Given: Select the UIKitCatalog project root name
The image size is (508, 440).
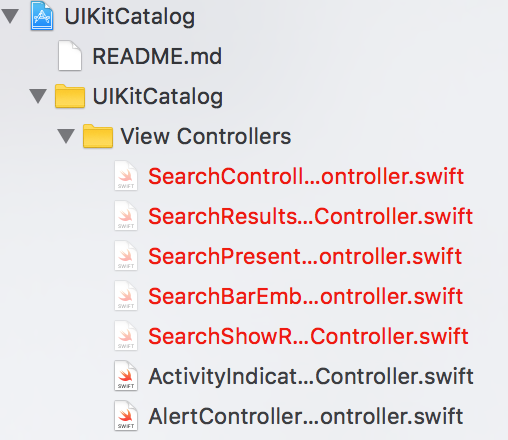Looking at the screenshot, I should click(x=130, y=17).
